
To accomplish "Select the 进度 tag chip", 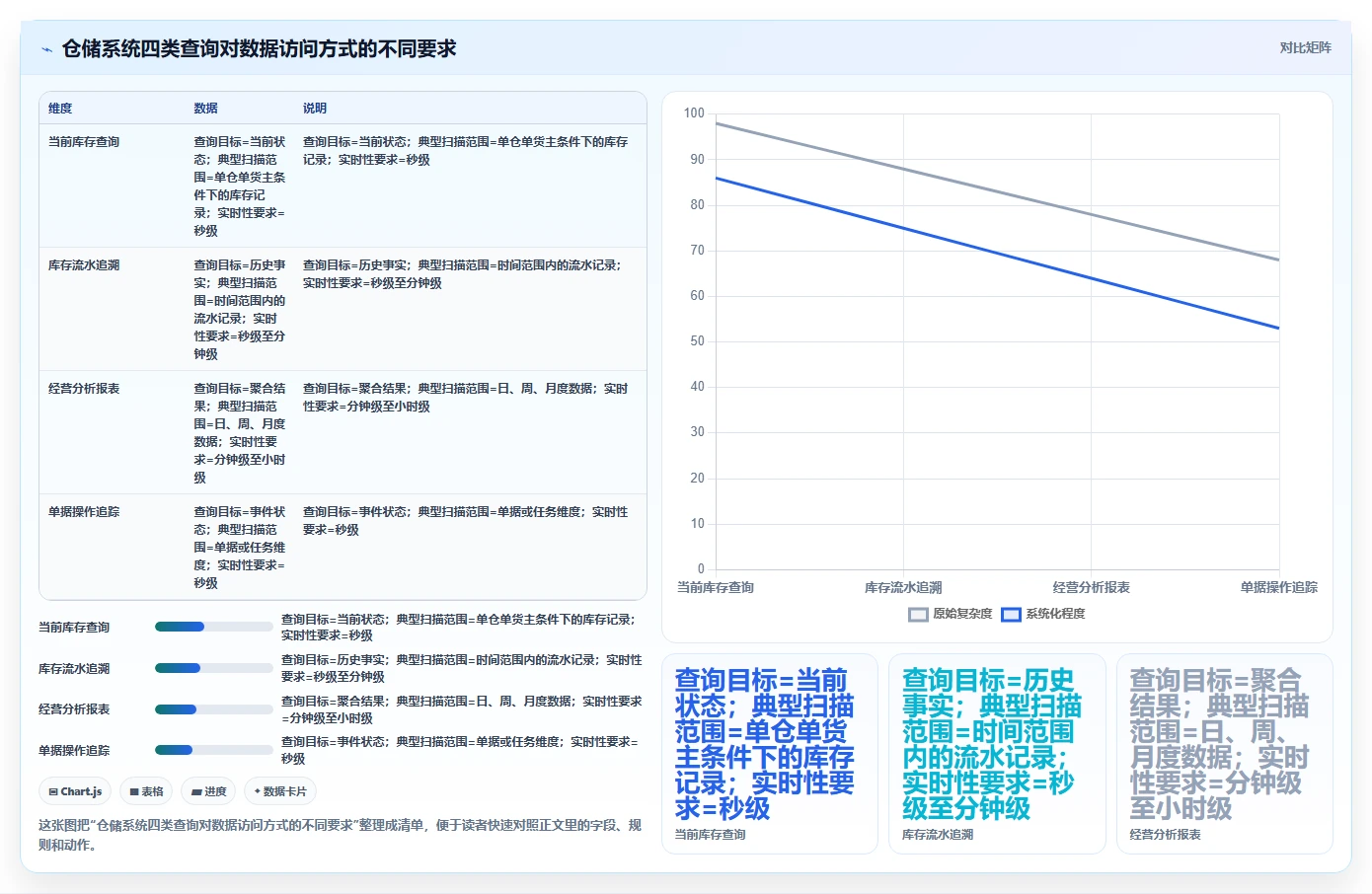I will click(x=208, y=791).
